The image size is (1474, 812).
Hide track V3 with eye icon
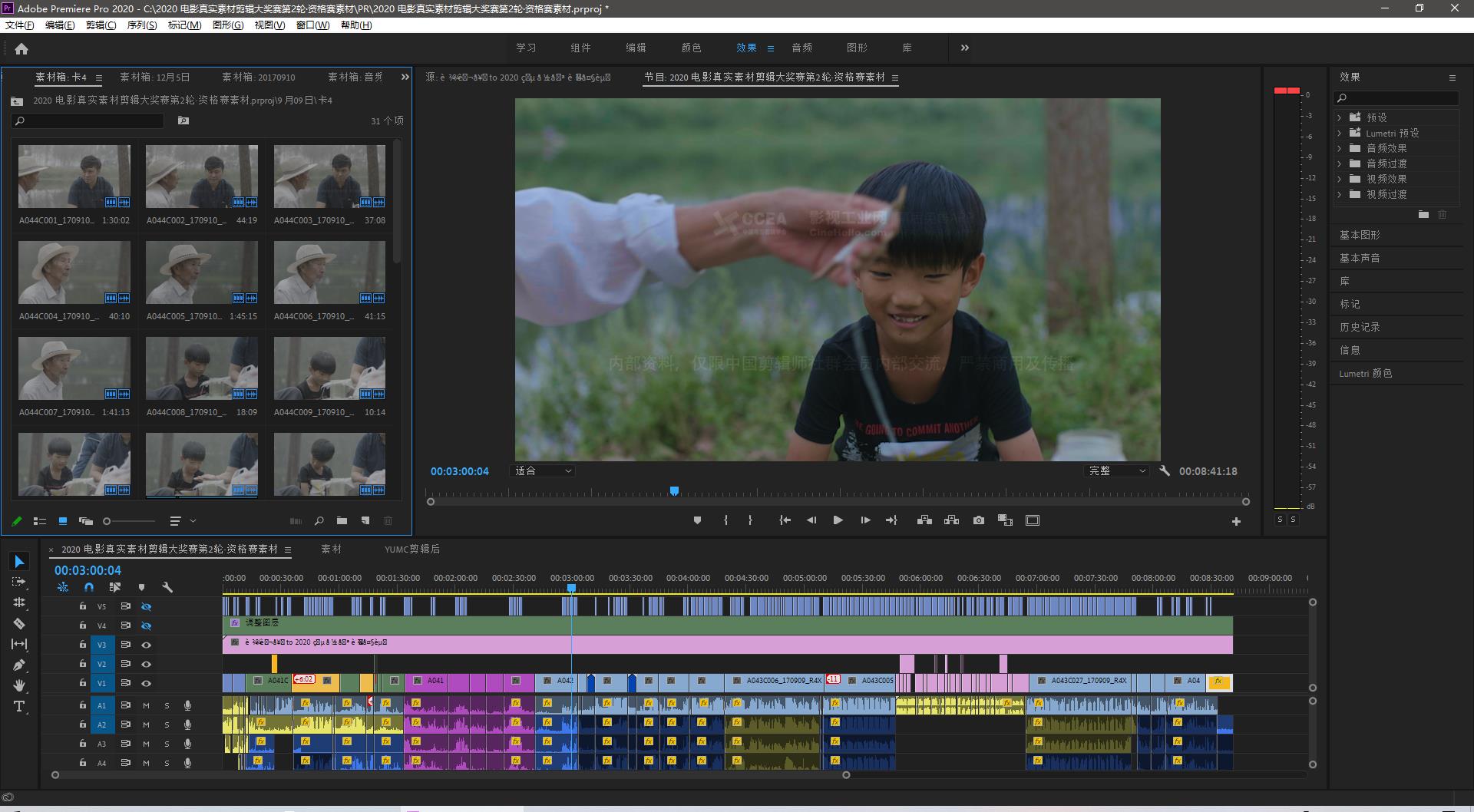click(x=146, y=645)
